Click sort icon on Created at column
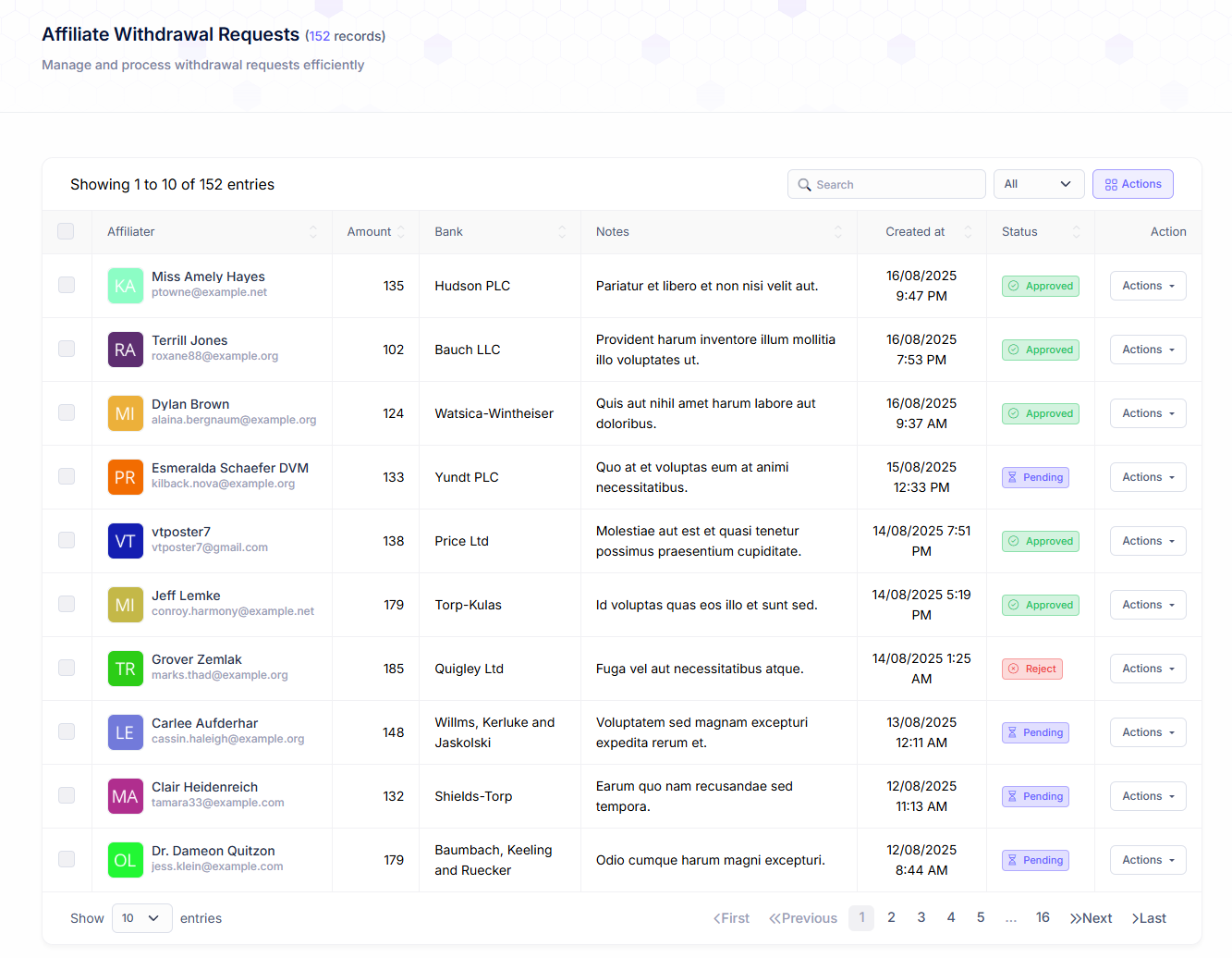 tap(968, 232)
